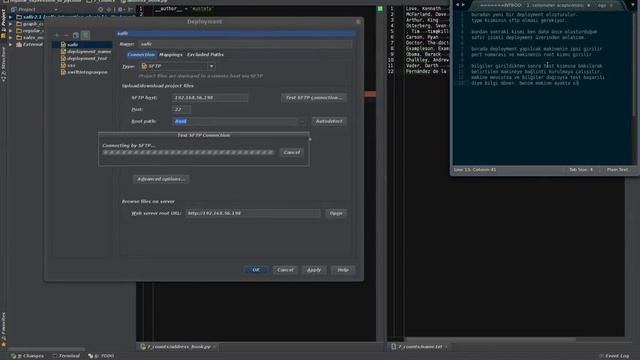Viewport: 640px width, 360px height.
Task: Remove selected deployment server with minus icon
Action: pyautogui.click(x=66, y=35)
